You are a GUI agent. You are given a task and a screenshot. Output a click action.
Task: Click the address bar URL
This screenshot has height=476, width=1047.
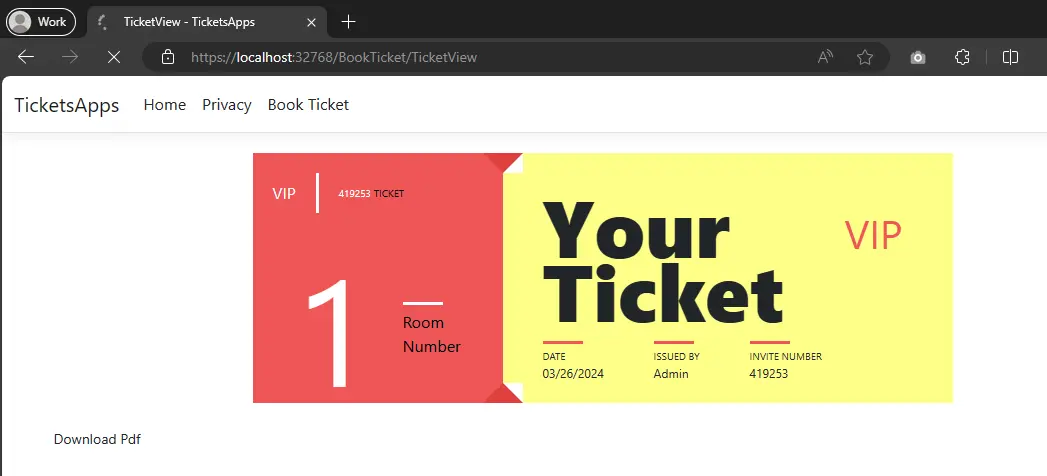(x=334, y=57)
